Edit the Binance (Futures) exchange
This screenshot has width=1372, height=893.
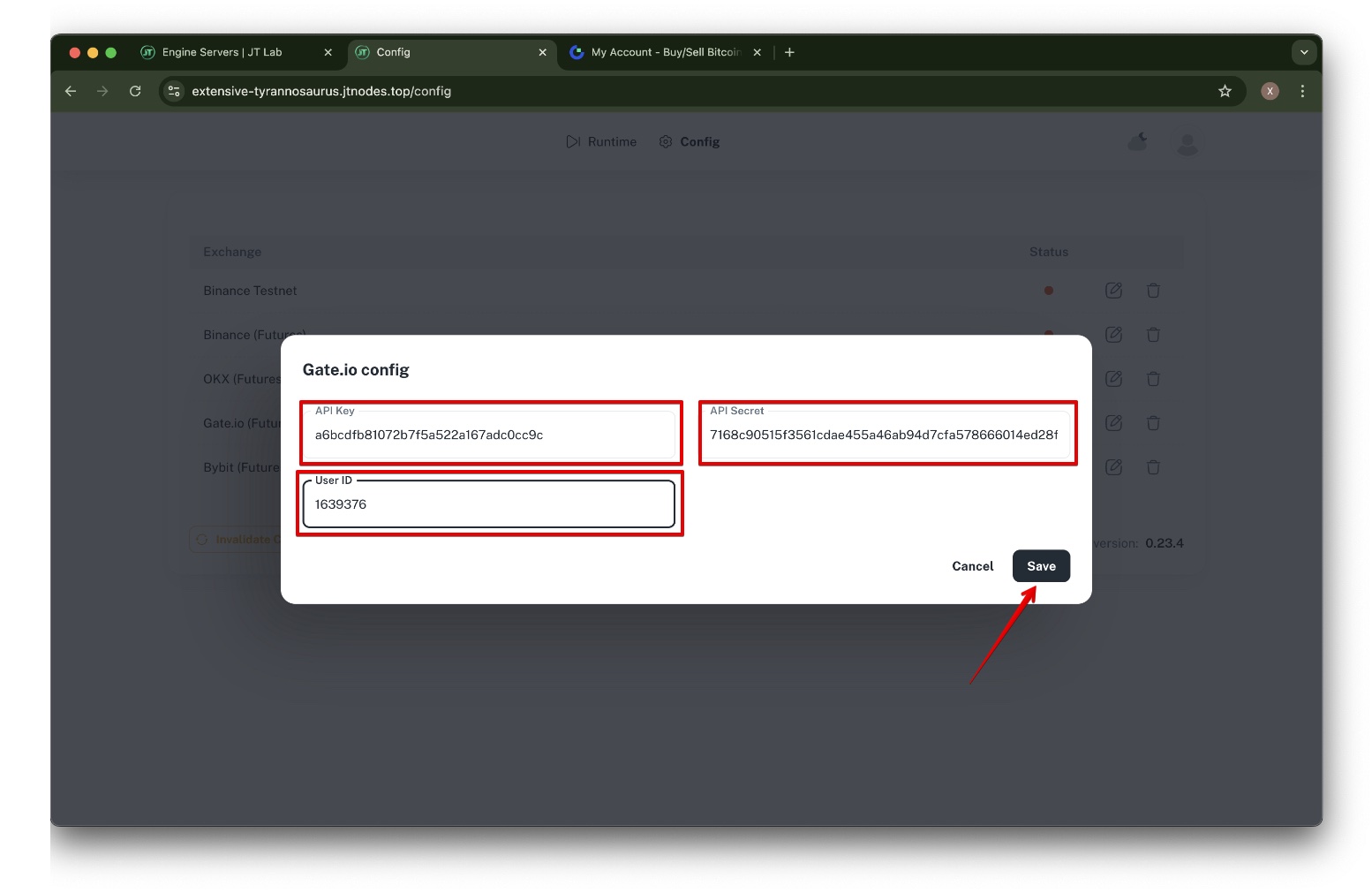point(1113,335)
